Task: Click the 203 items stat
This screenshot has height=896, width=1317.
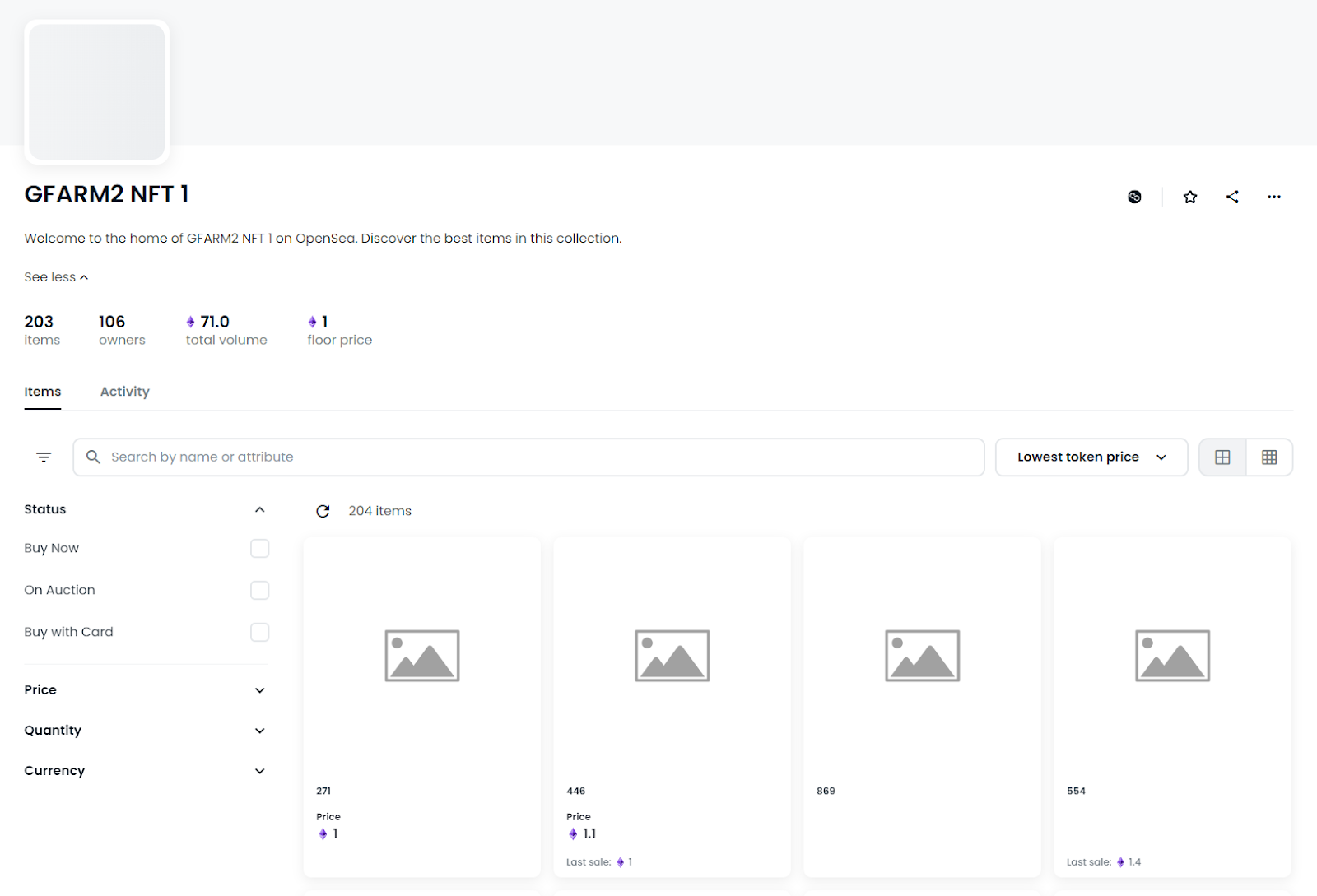Action: pyautogui.click(x=42, y=330)
